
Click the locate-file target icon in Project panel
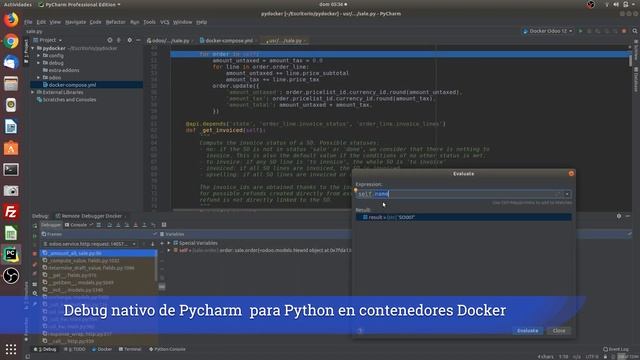click(110, 40)
